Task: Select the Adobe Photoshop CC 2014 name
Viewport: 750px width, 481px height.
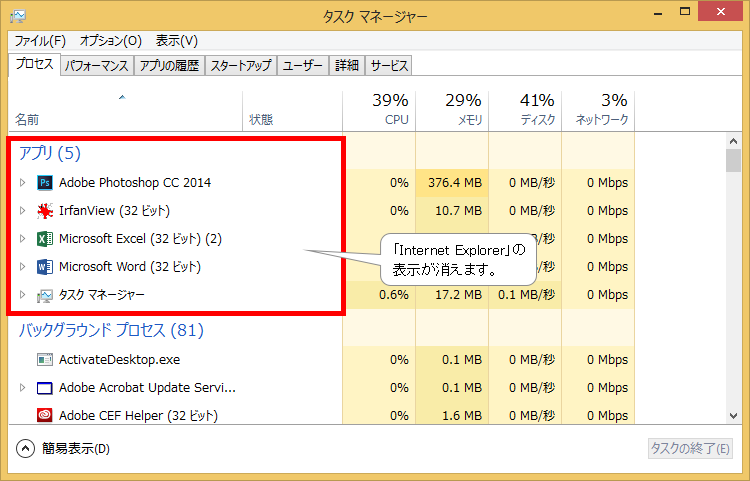Action: pos(135,183)
